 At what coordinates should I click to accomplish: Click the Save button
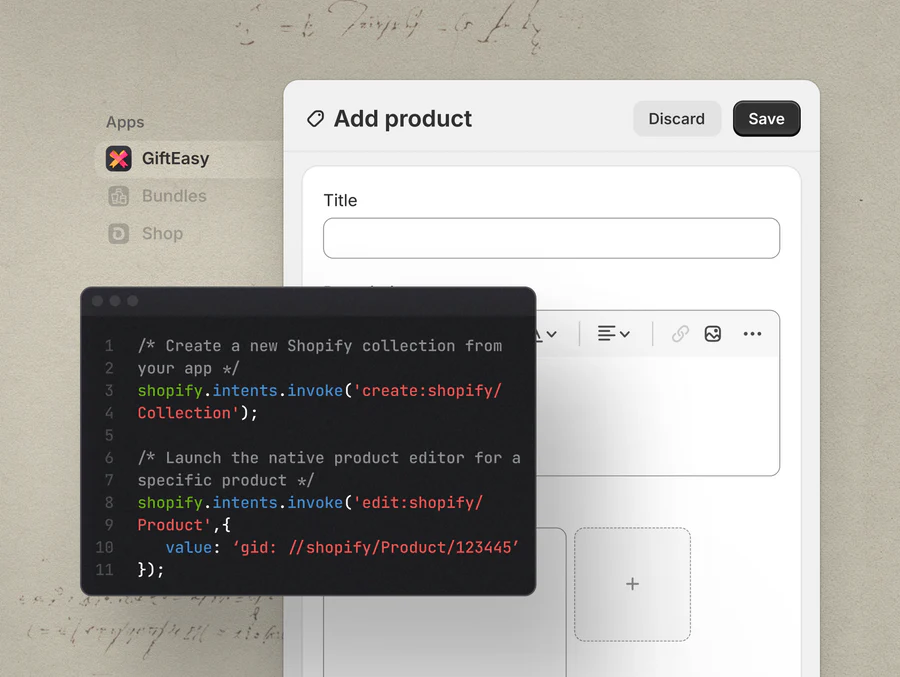(766, 119)
